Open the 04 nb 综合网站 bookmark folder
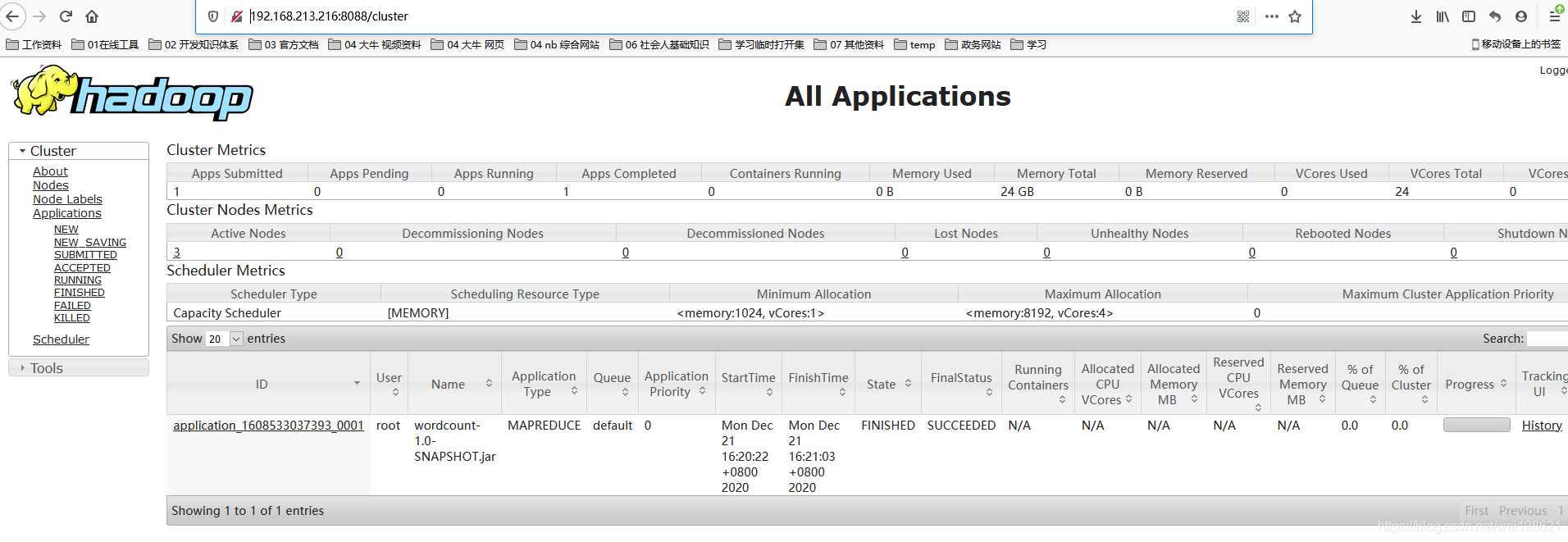1568x542 pixels. [x=557, y=45]
